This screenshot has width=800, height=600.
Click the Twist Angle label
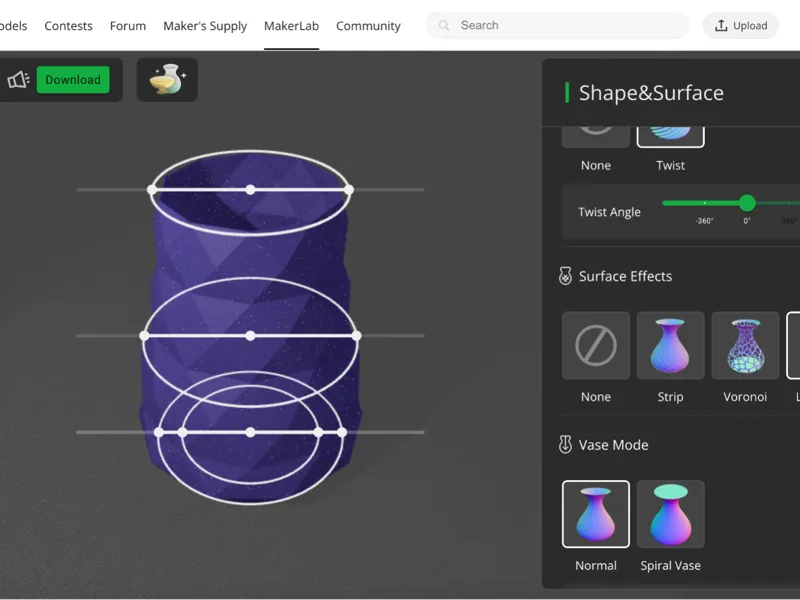click(609, 212)
